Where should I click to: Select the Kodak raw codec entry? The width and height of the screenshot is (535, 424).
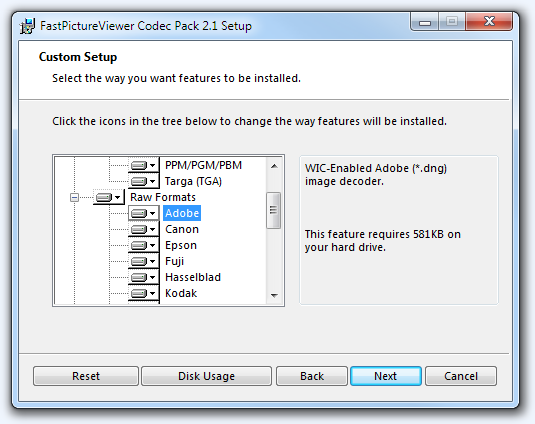point(181,293)
